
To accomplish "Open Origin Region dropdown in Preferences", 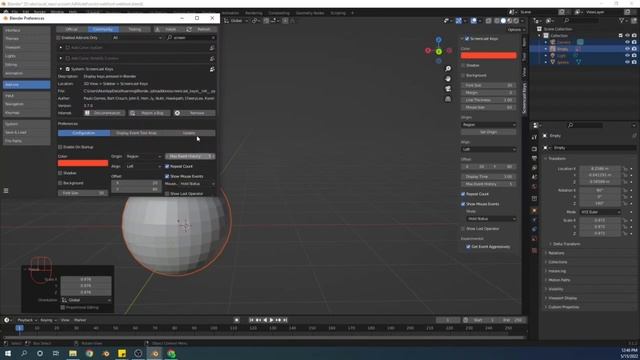I will (143, 156).
